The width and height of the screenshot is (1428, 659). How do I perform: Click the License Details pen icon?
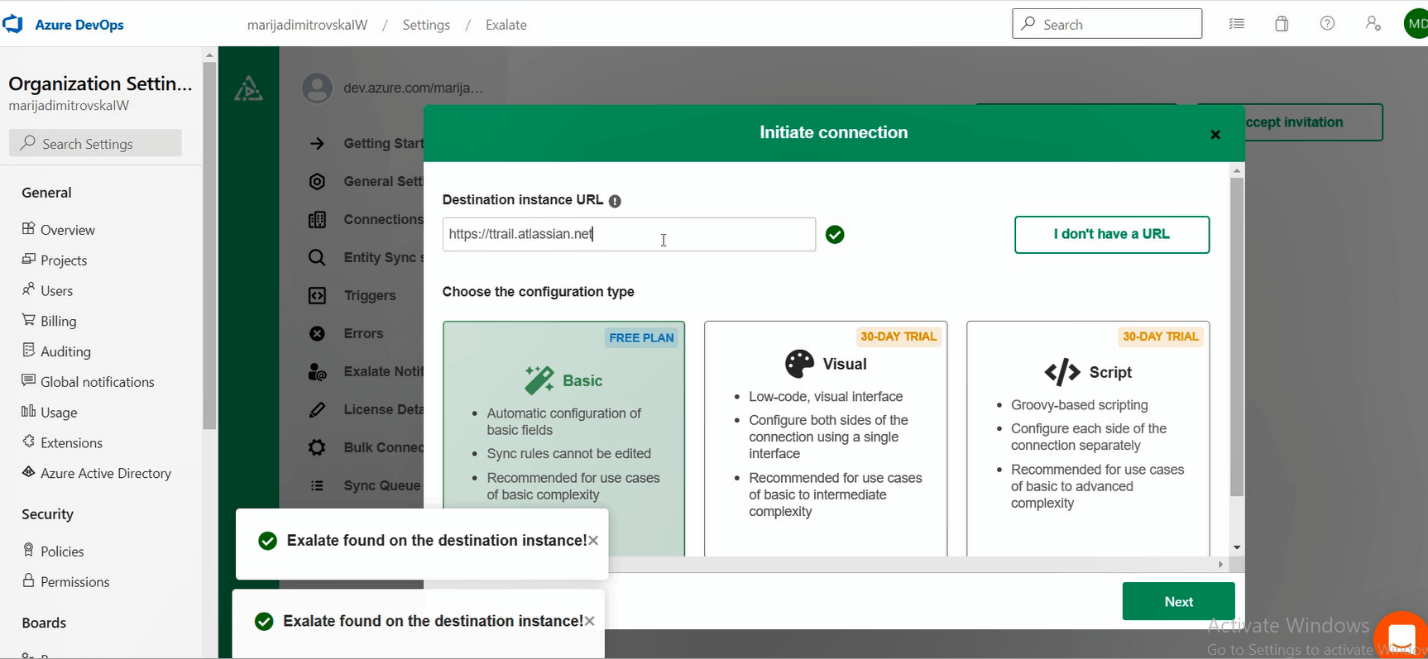pyautogui.click(x=317, y=409)
